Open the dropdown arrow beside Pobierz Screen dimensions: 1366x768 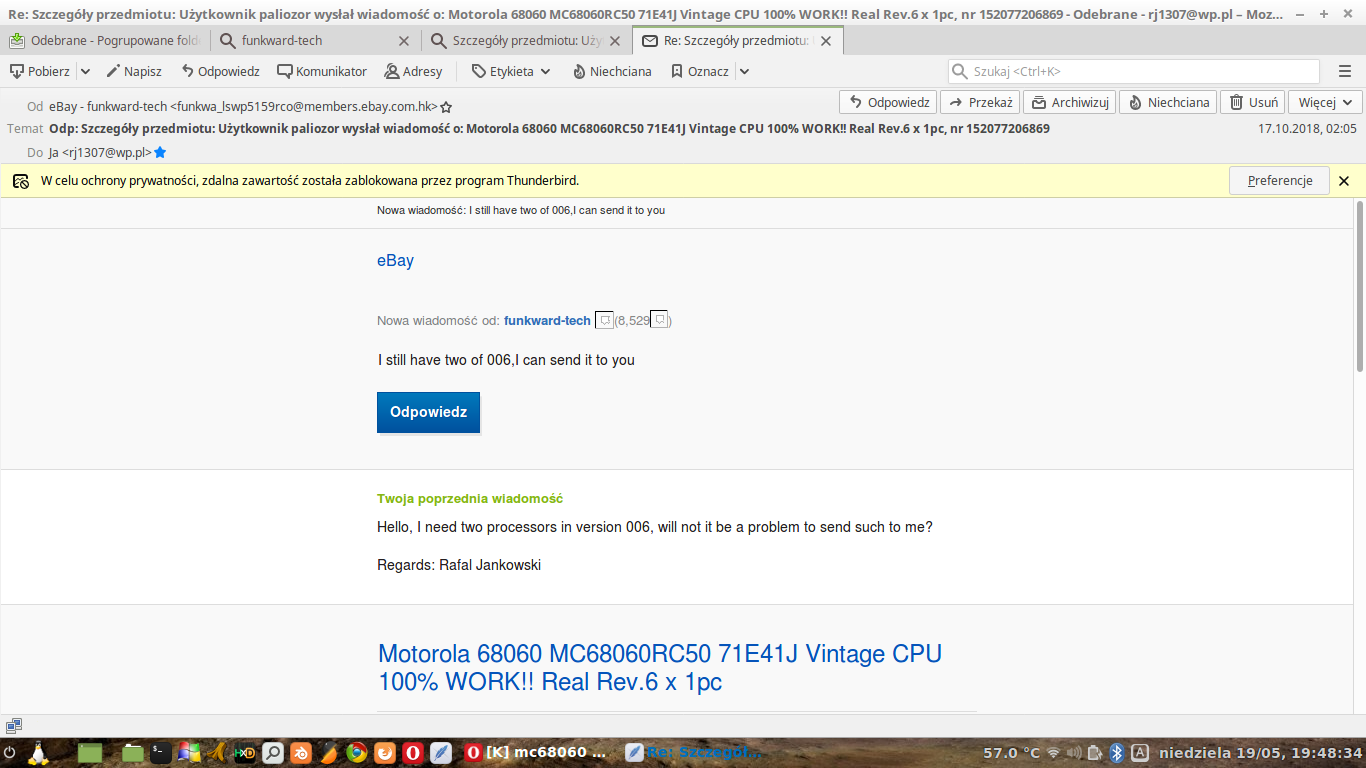tap(85, 71)
